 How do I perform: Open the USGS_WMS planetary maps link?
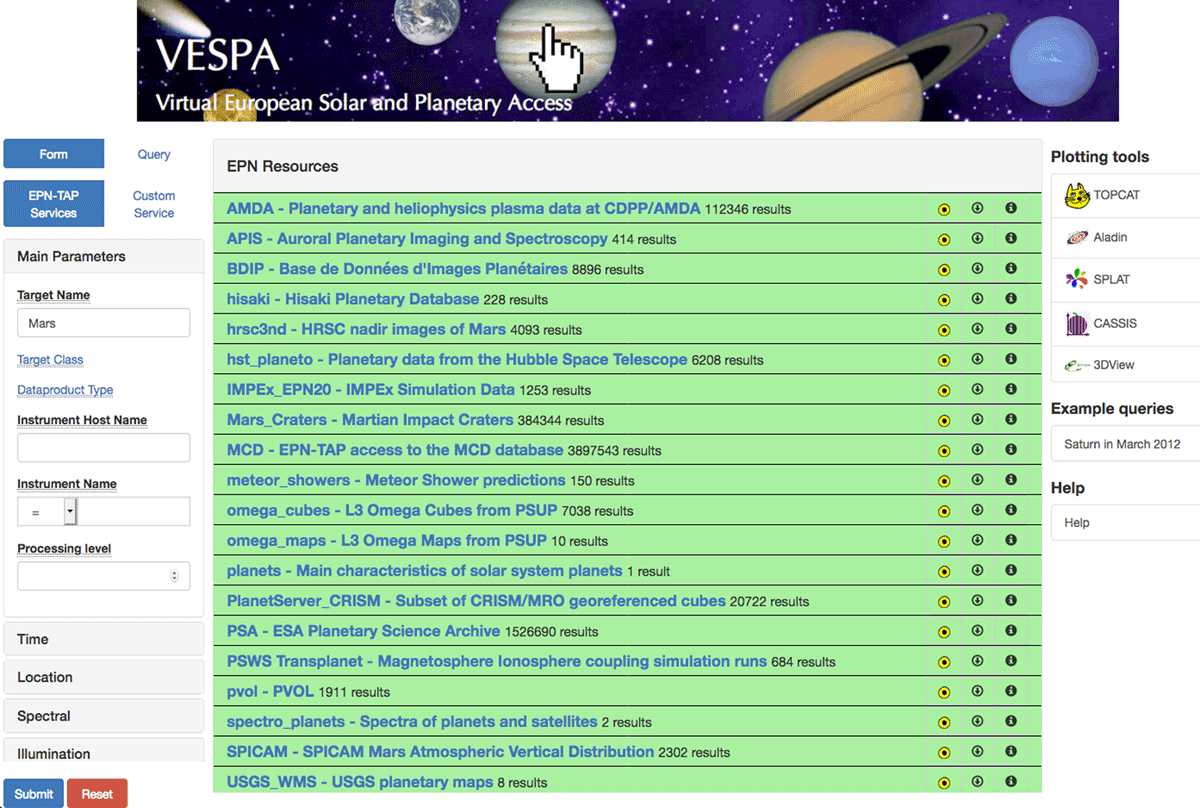[x=360, y=782]
